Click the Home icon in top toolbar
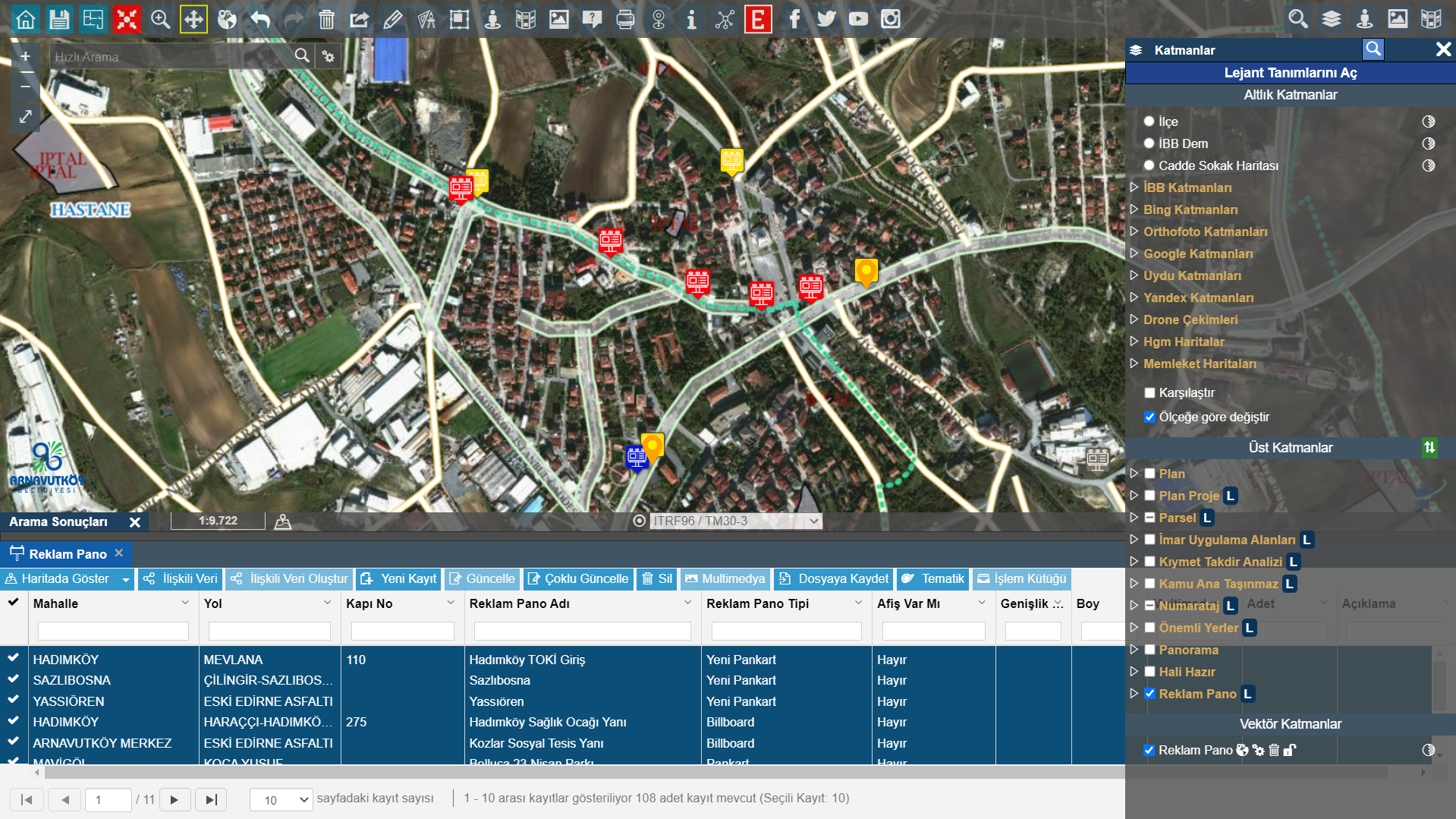Screen dimensions: 1456x819 (x=26, y=19)
